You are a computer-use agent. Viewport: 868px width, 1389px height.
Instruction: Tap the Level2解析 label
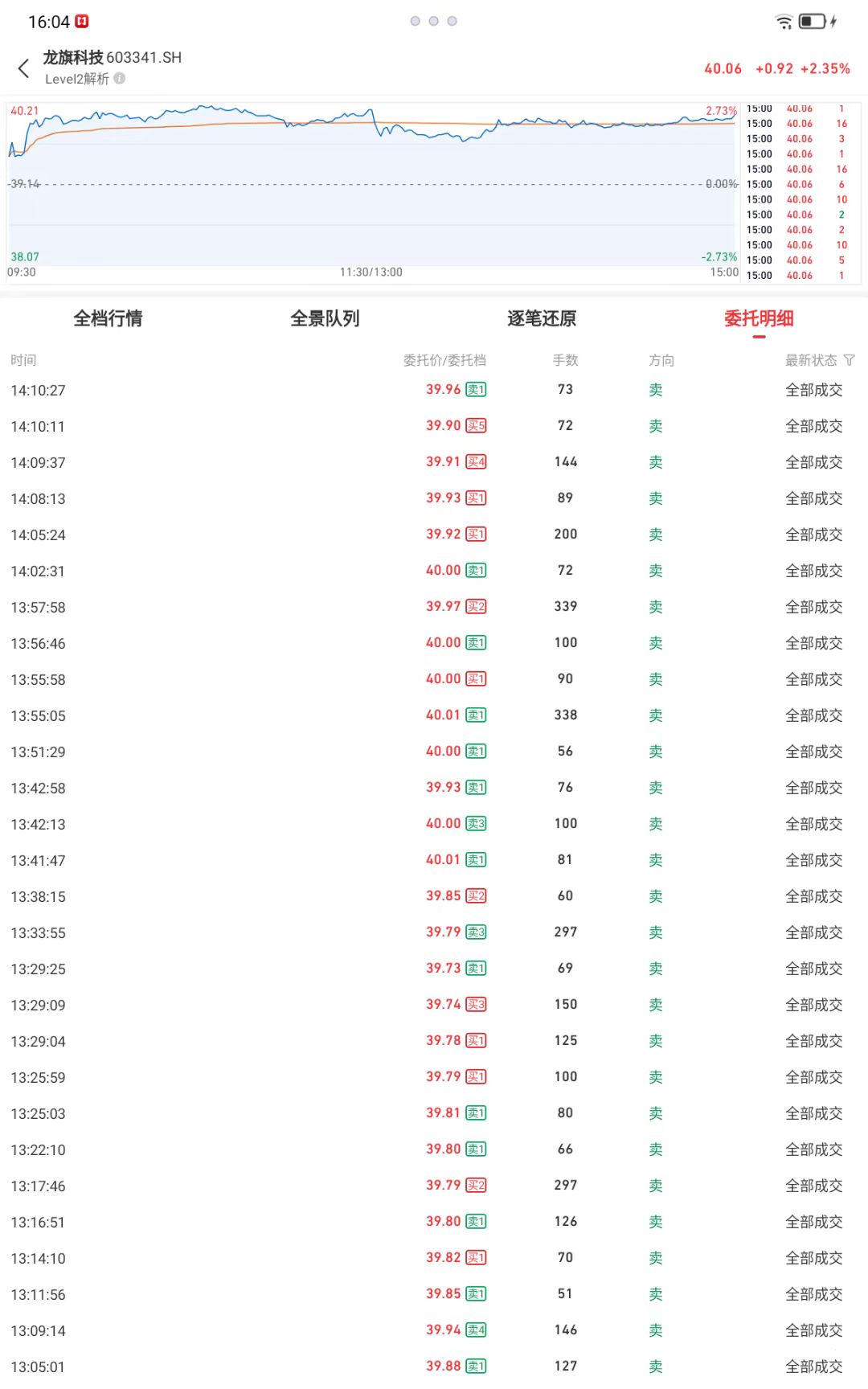77,79
